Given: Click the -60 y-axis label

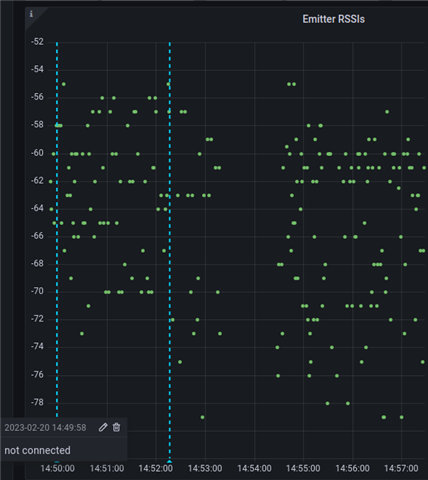Looking at the screenshot, I should point(37,153).
